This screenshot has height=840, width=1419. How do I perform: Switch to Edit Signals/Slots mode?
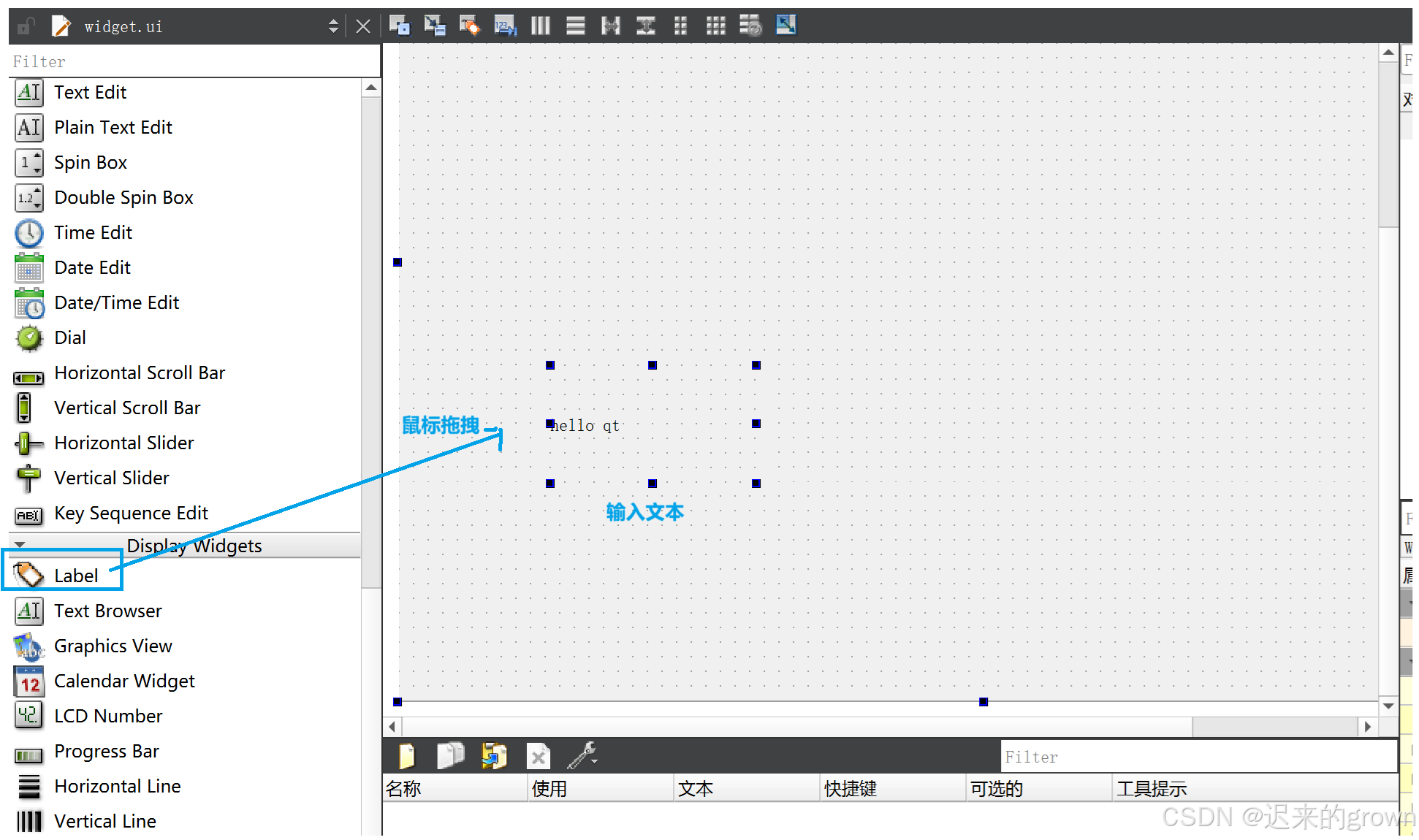point(435,26)
